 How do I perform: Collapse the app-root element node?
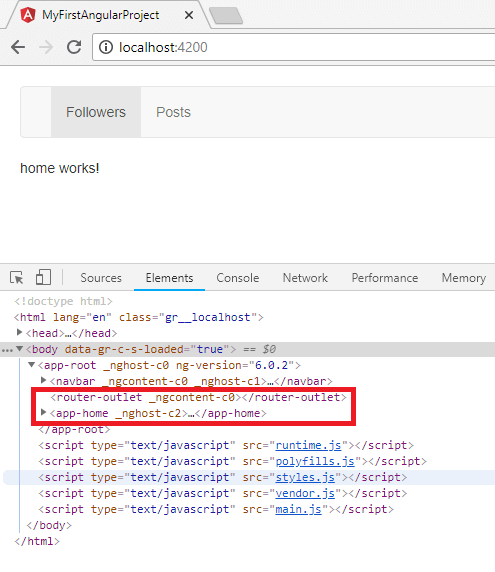coord(31,364)
